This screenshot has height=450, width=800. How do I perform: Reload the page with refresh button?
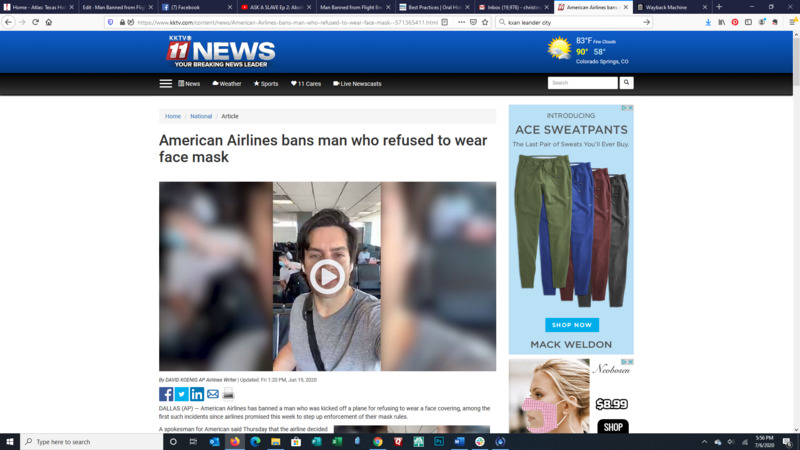(x=35, y=22)
